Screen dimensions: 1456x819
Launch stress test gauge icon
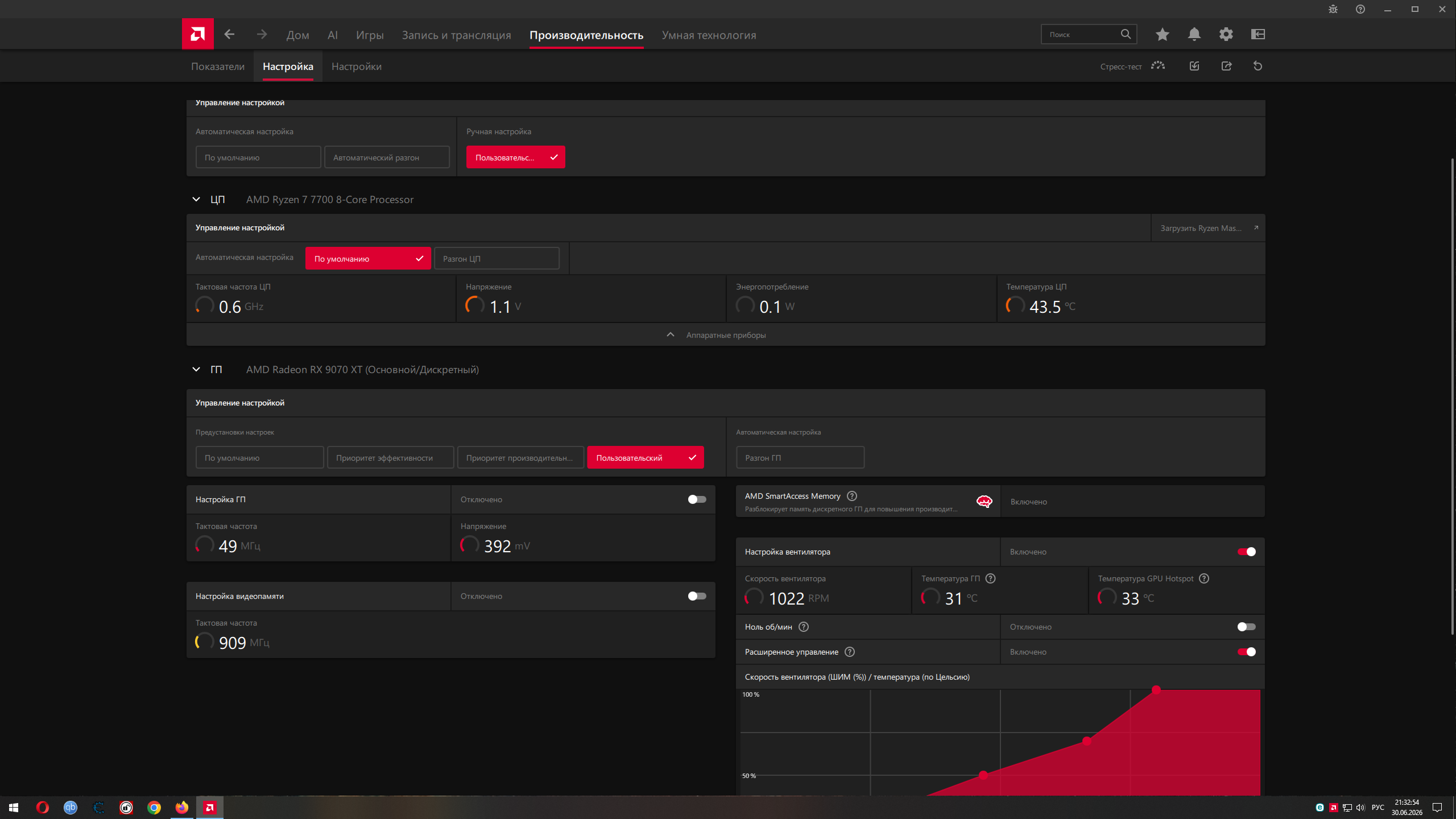[1158, 66]
